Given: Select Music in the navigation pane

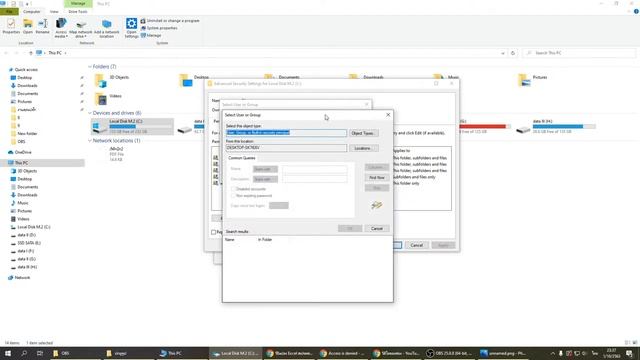Looking at the screenshot, I should pos(22,203).
